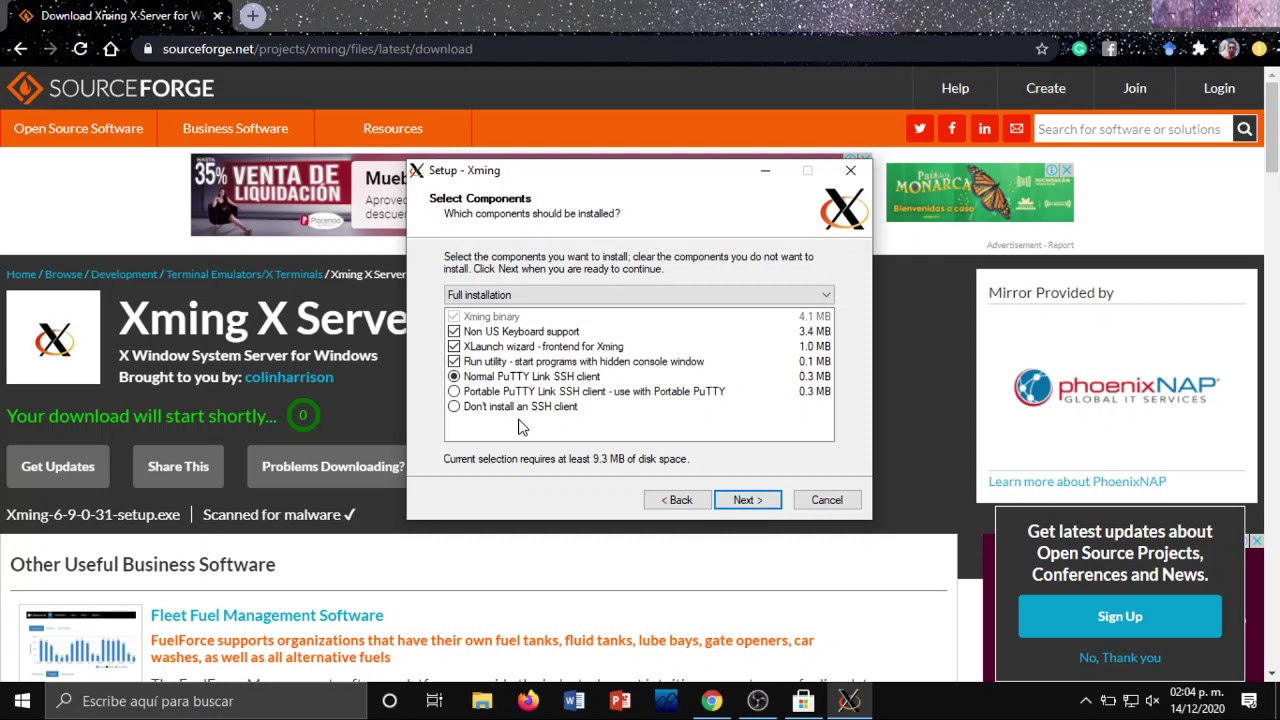Dismiss with No, Thank you

click(1120, 657)
